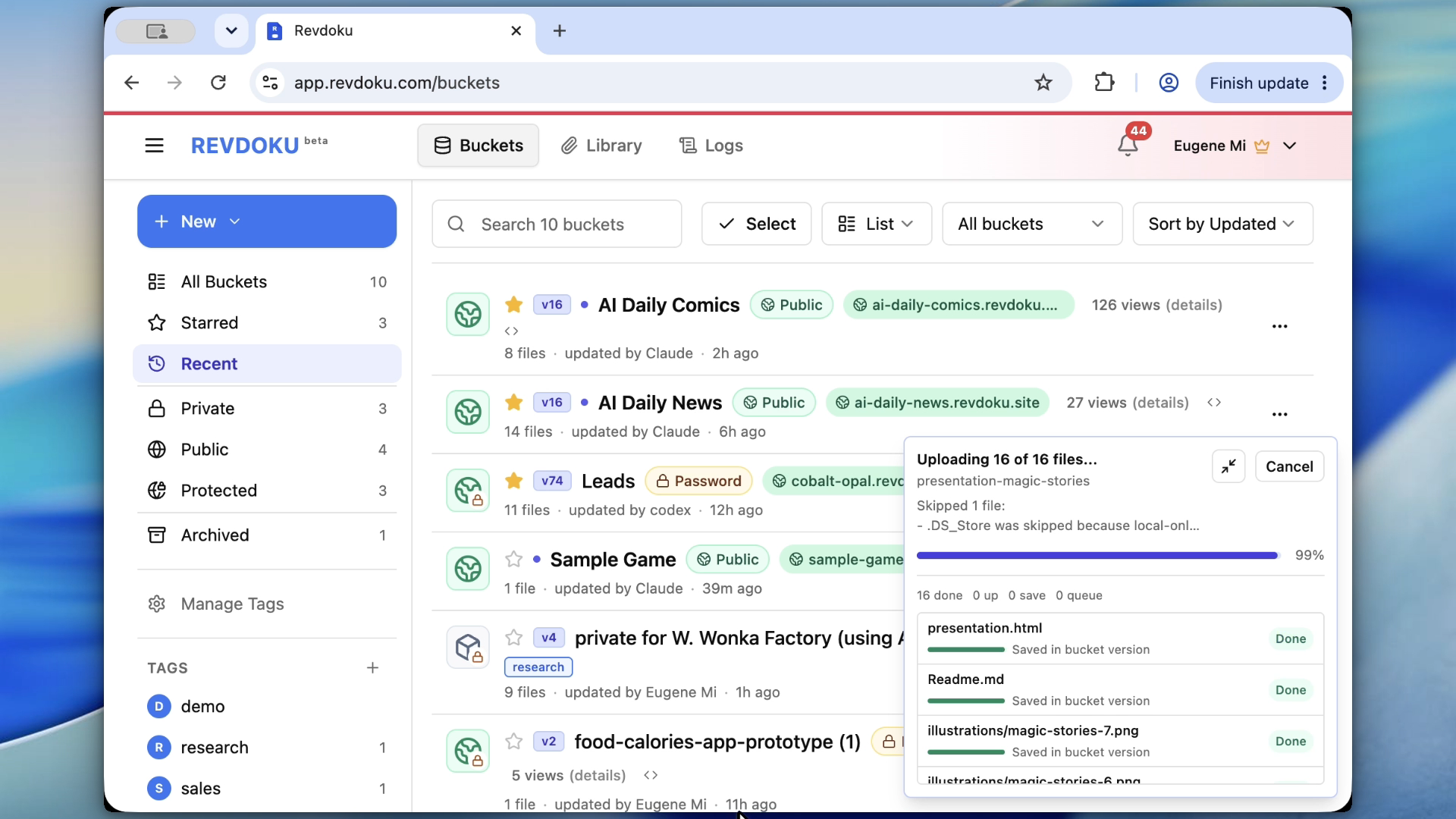Image resolution: width=1456 pixels, height=819 pixels.
Task: Select All Buckets in the sidebar
Action: pos(267,282)
